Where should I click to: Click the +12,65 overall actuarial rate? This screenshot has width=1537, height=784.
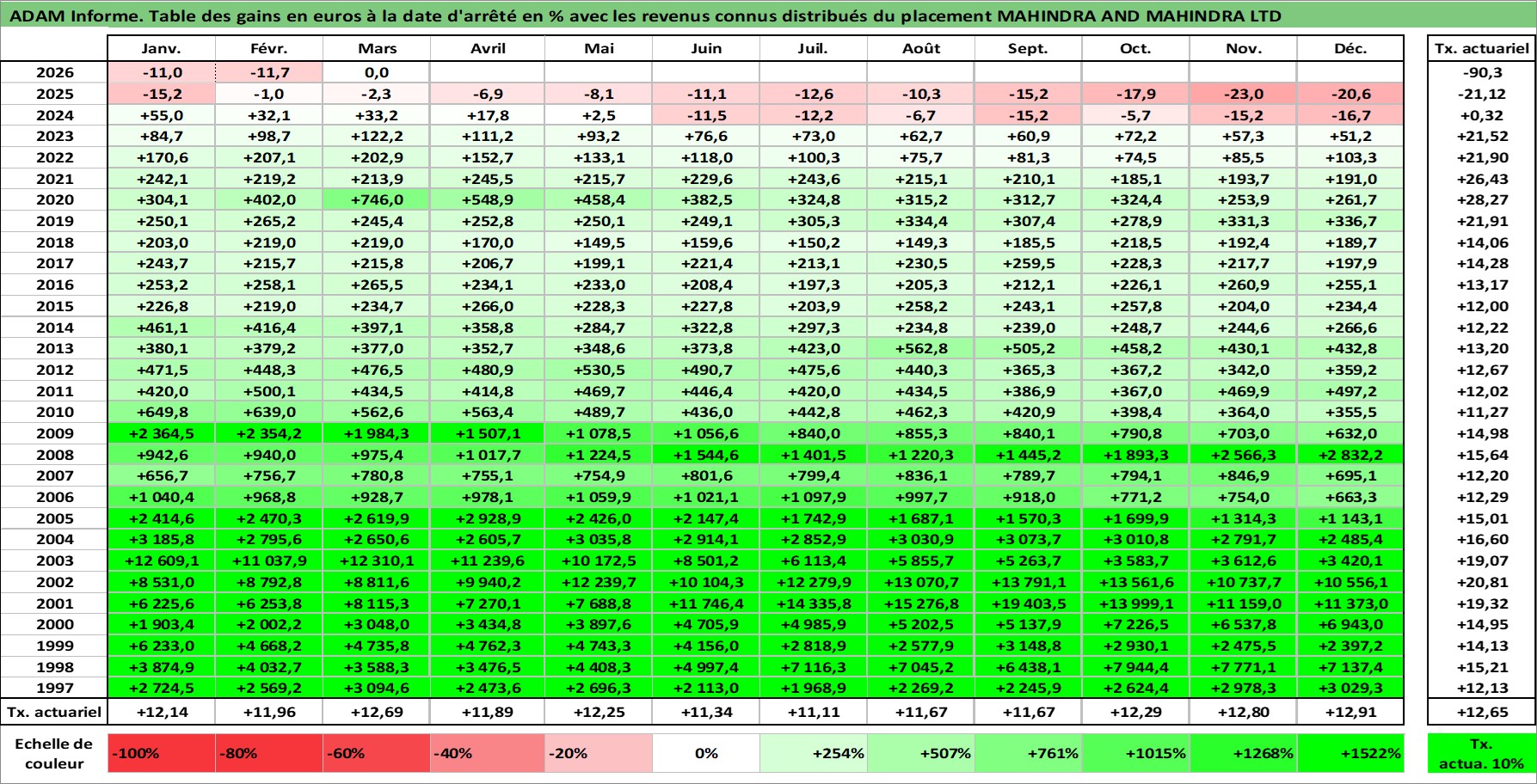click(1481, 712)
